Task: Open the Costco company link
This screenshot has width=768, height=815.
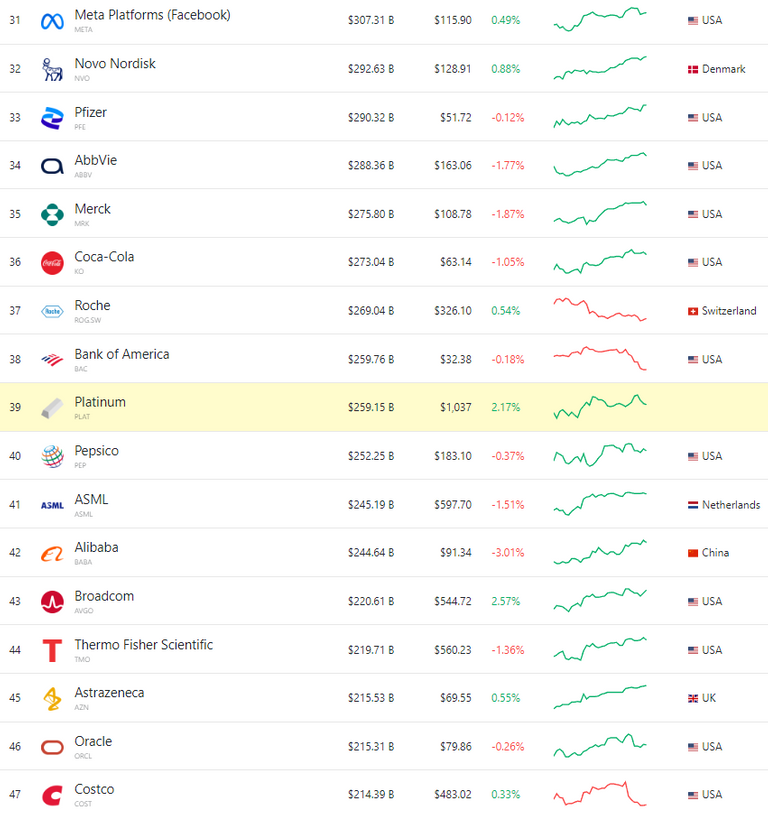Action: (94, 790)
